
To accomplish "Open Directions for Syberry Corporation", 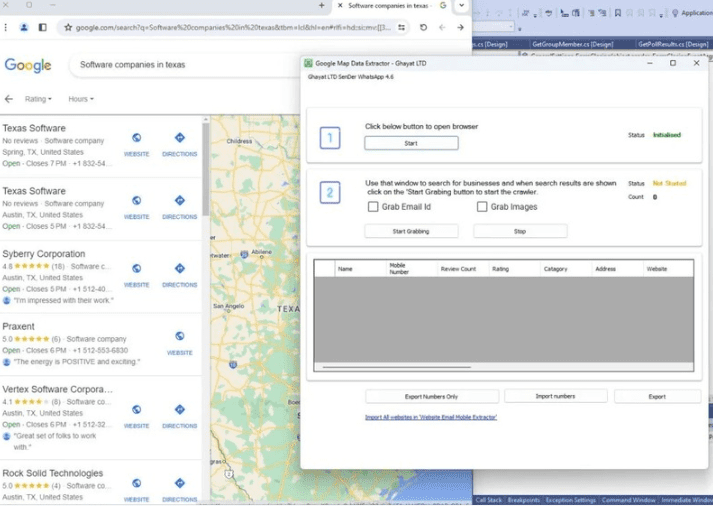I will (x=180, y=269).
